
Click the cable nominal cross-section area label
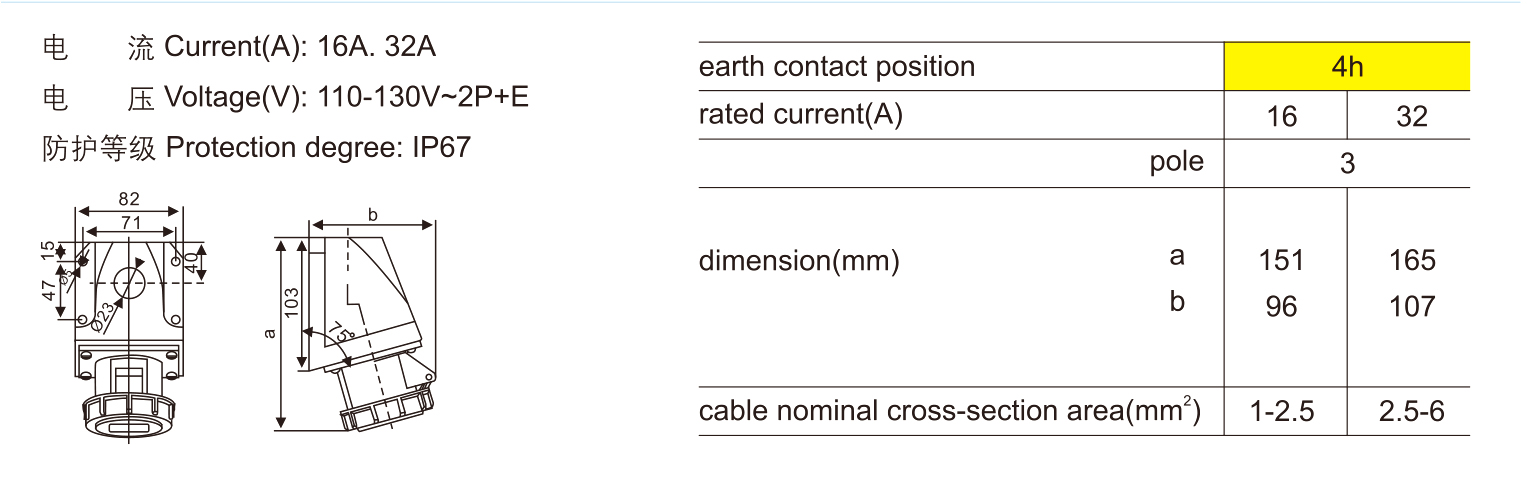click(x=949, y=411)
